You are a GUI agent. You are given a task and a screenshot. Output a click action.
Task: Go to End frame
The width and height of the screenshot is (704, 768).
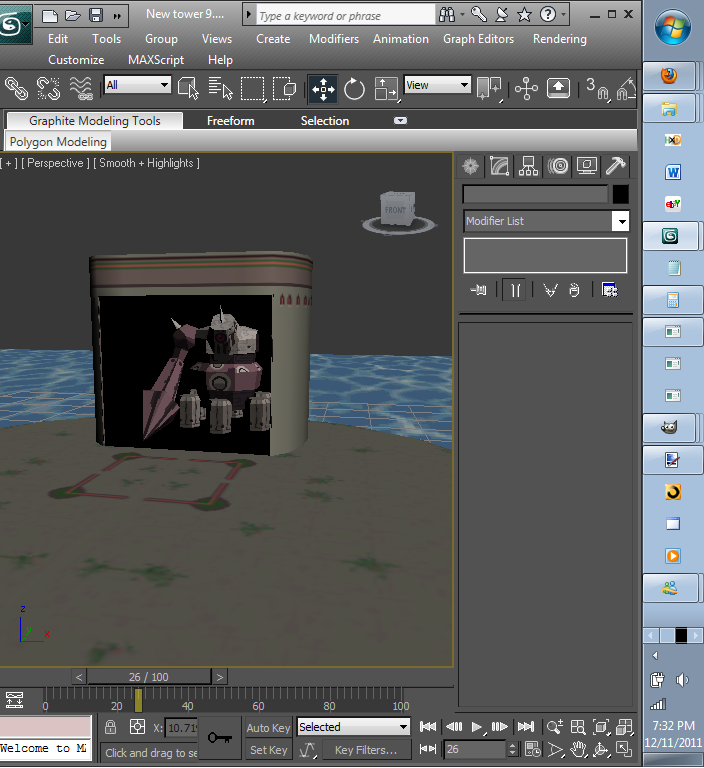tap(526, 727)
